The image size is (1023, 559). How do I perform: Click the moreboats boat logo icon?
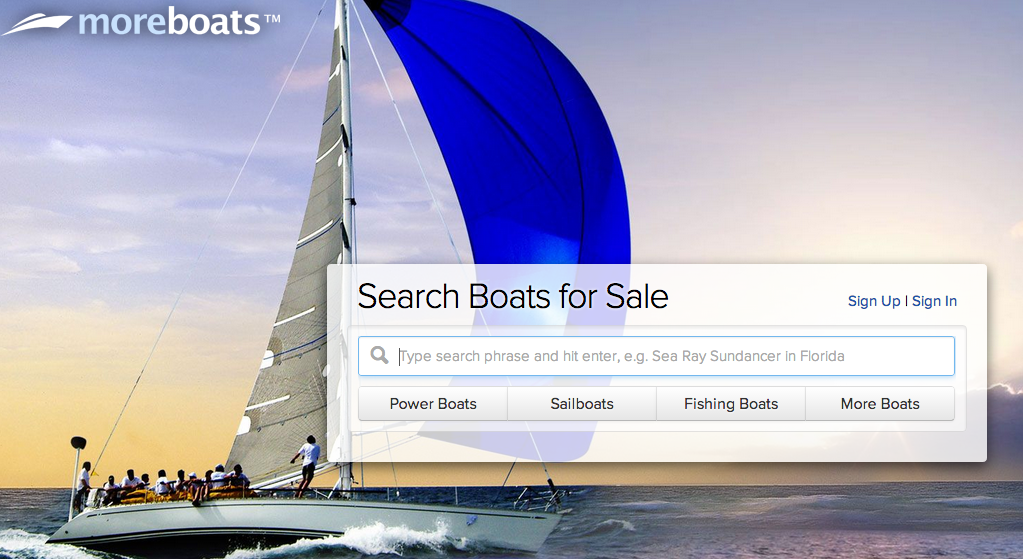pos(38,23)
